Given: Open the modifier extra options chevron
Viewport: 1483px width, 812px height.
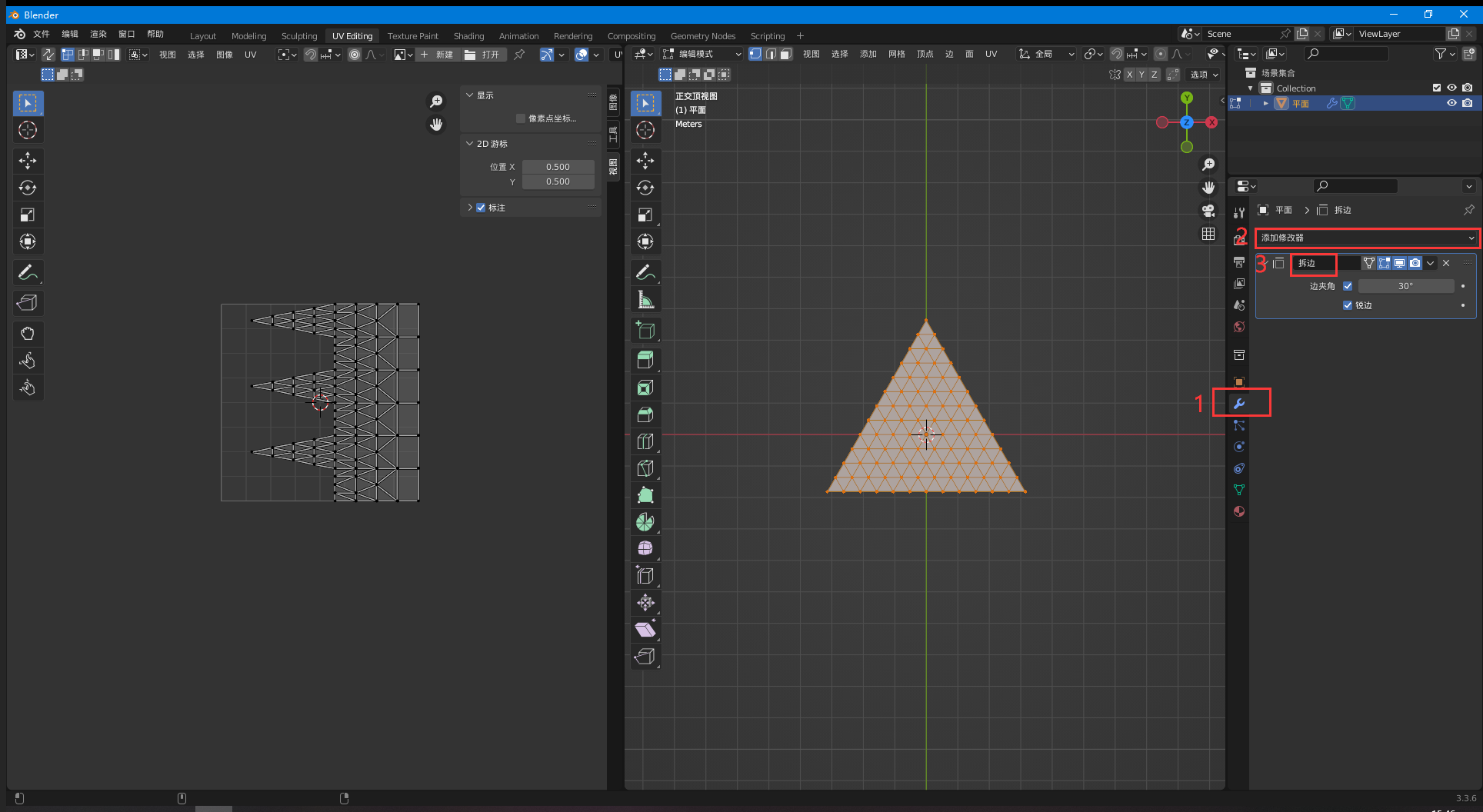Looking at the screenshot, I should [x=1431, y=263].
